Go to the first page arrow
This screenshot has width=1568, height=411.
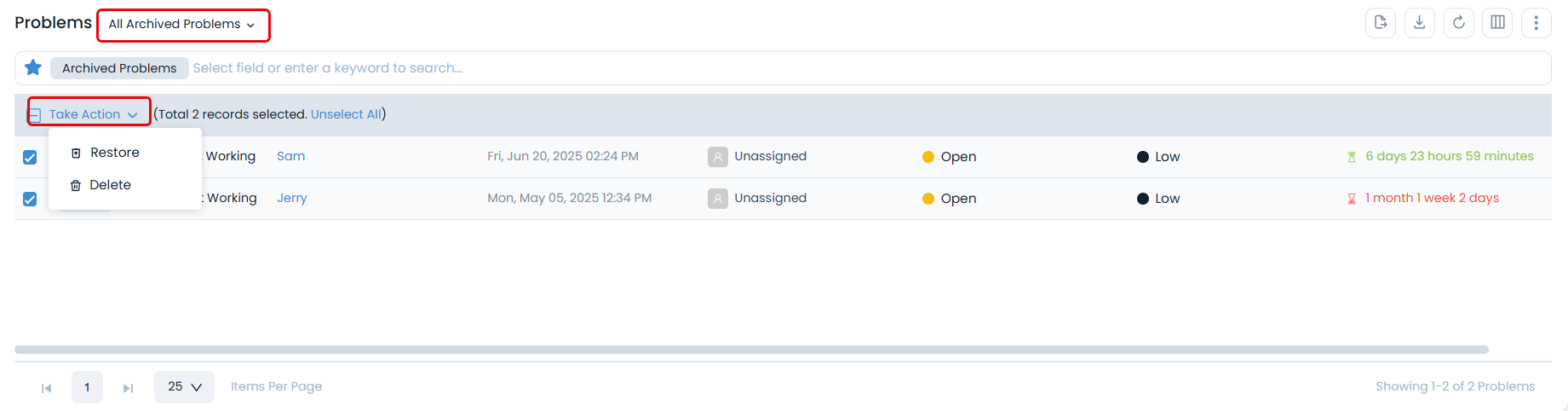point(46,388)
